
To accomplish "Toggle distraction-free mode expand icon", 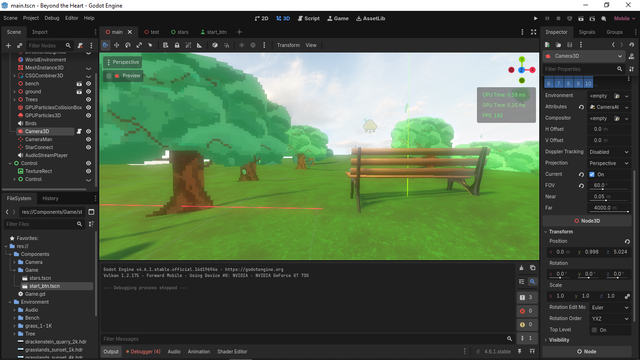I will click(x=533, y=32).
